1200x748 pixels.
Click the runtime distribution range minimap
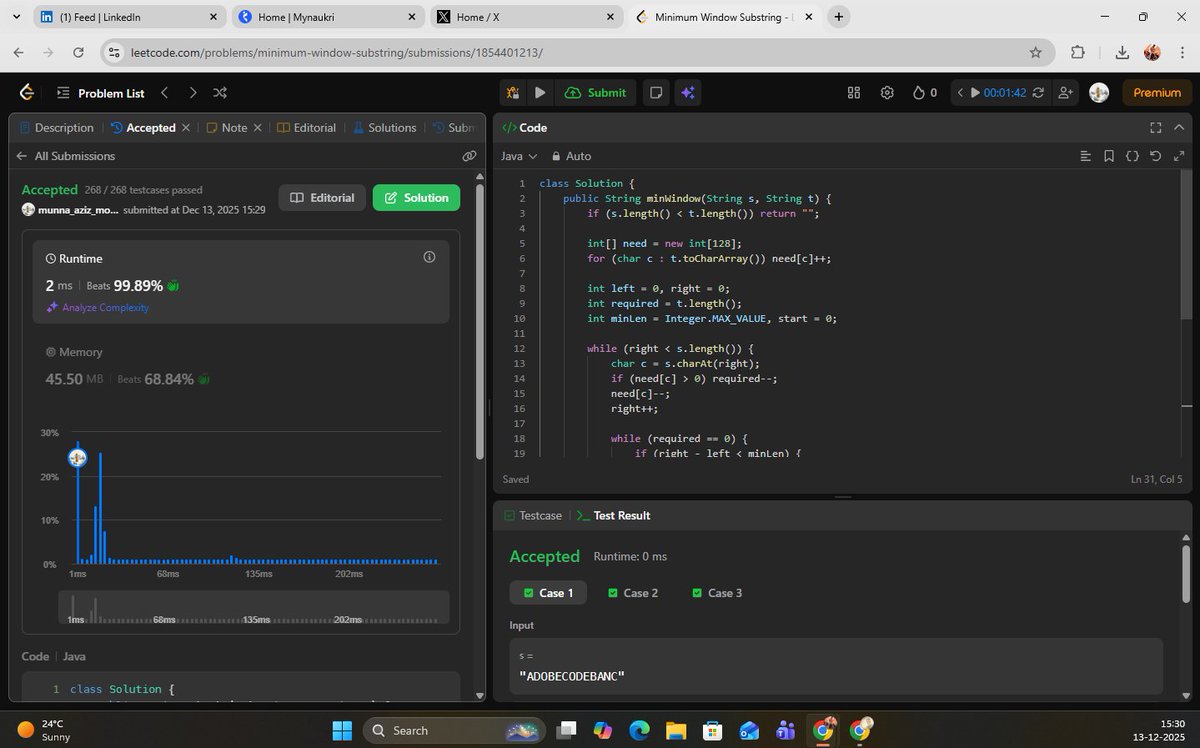254,608
